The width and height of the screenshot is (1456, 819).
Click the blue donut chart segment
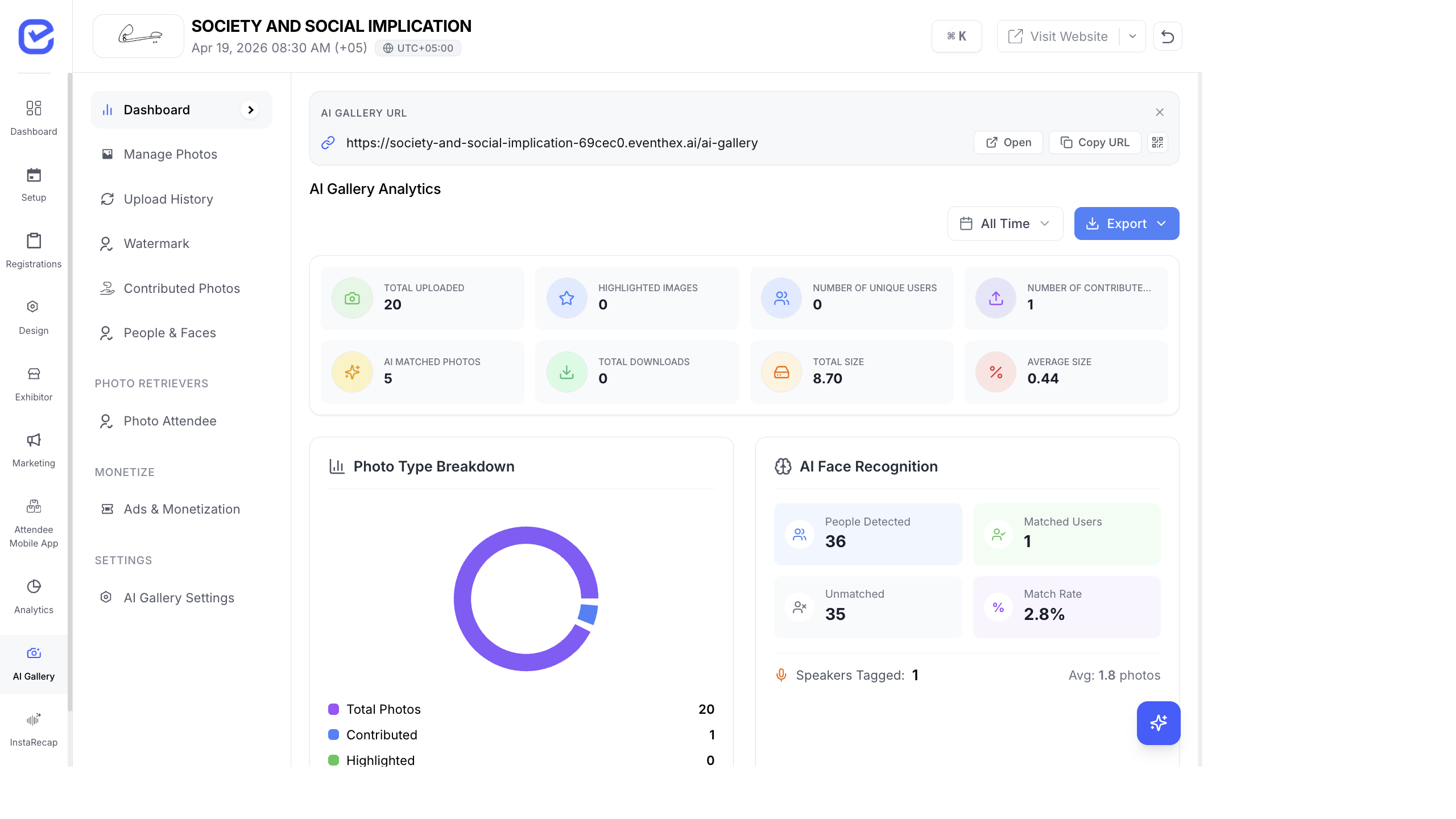click(x=589, y=614)
